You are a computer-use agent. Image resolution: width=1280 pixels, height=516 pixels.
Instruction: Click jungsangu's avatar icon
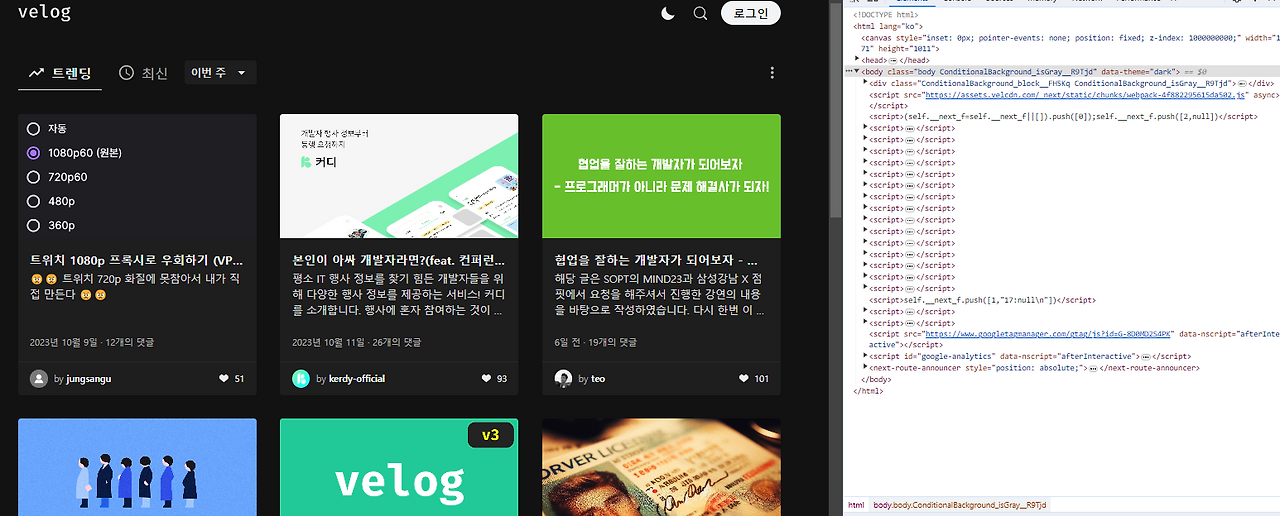click(x=39, y=379)
